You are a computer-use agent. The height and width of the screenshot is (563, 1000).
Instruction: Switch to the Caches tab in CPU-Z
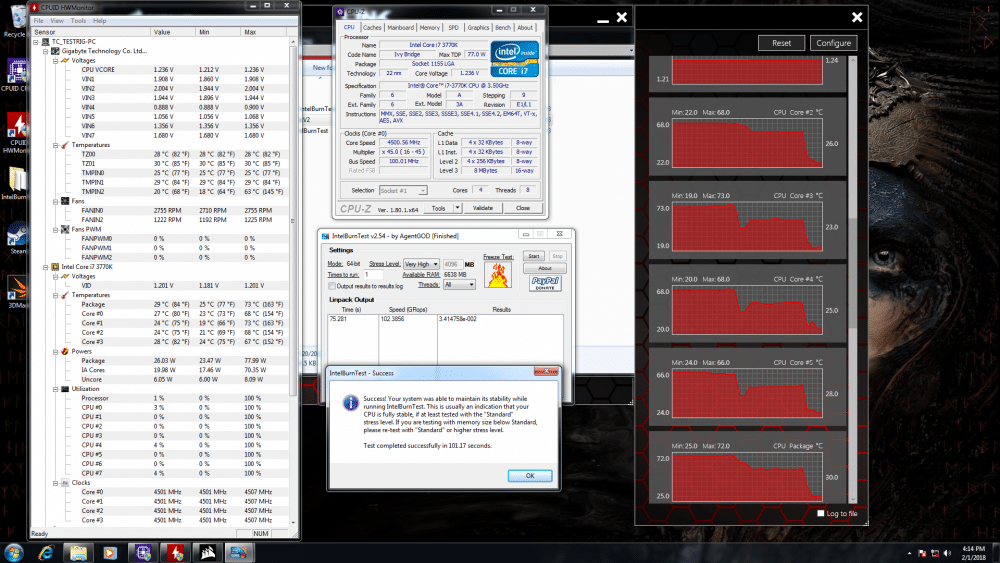(372, 27)
